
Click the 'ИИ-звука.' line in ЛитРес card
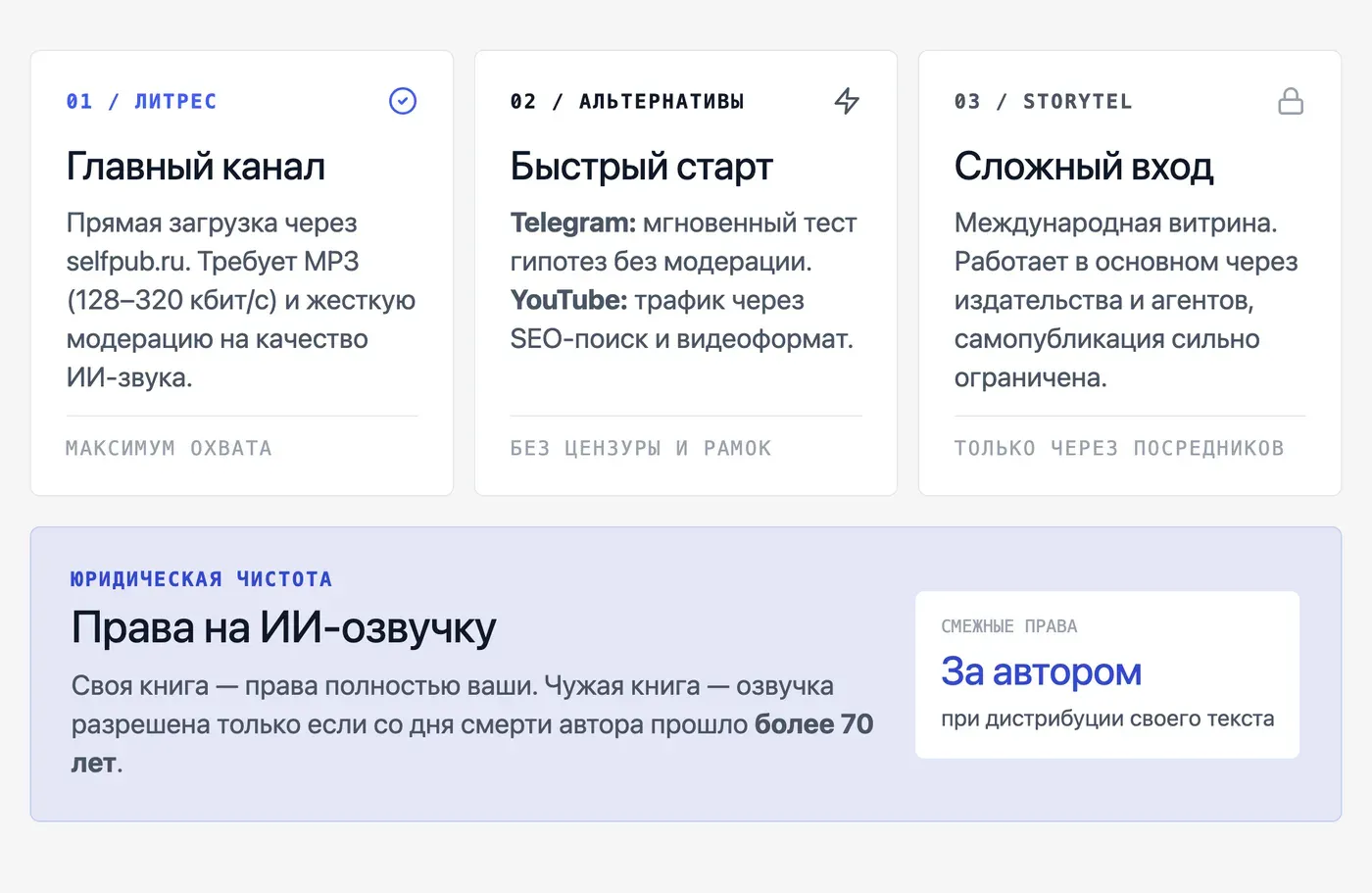129,377
